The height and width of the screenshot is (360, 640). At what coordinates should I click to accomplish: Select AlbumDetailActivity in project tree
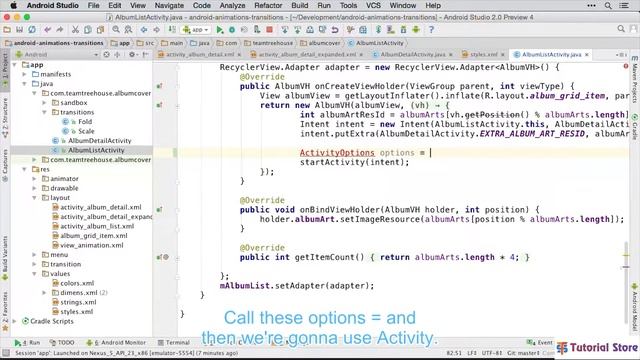100,141
